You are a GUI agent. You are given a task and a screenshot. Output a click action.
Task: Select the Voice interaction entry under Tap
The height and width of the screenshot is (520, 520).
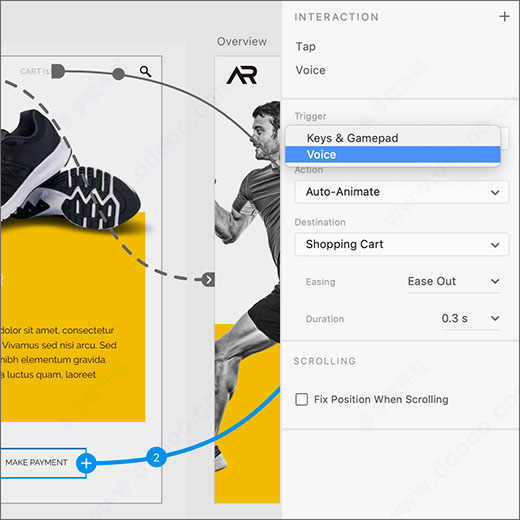(x=310, y=70)
